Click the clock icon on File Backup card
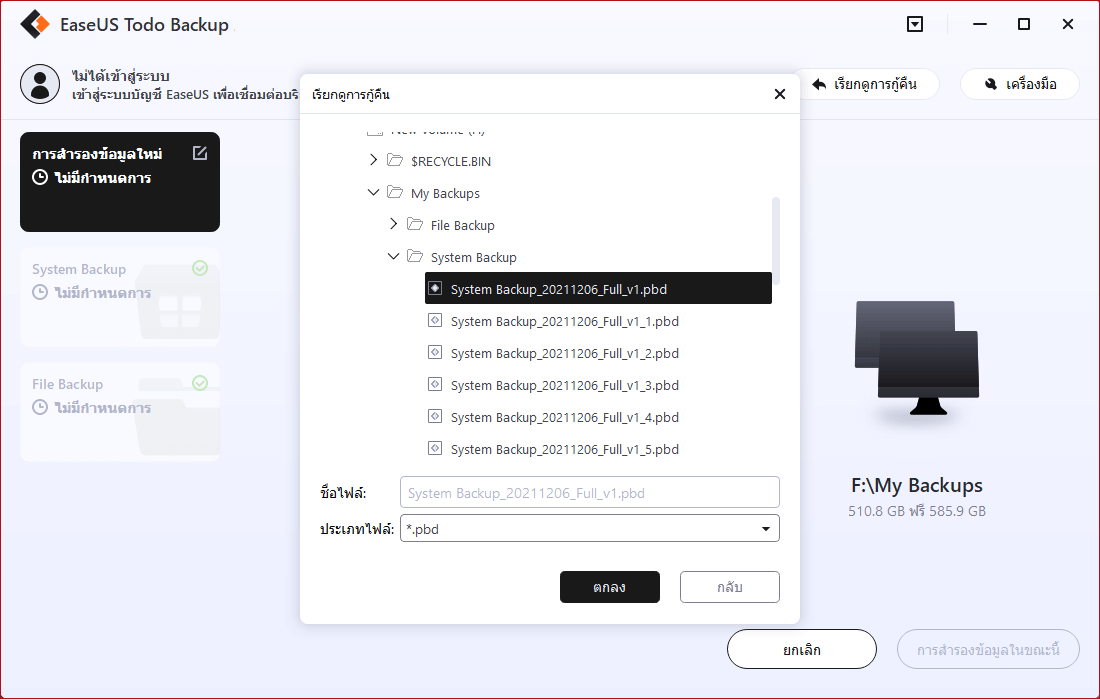The width and height of the screenshot is (1100, 699). point(40,408)
